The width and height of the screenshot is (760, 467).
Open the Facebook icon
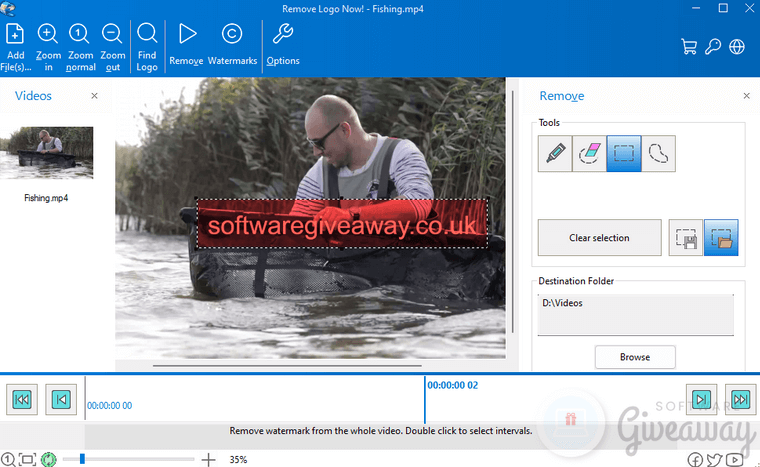tap(696, 459)
